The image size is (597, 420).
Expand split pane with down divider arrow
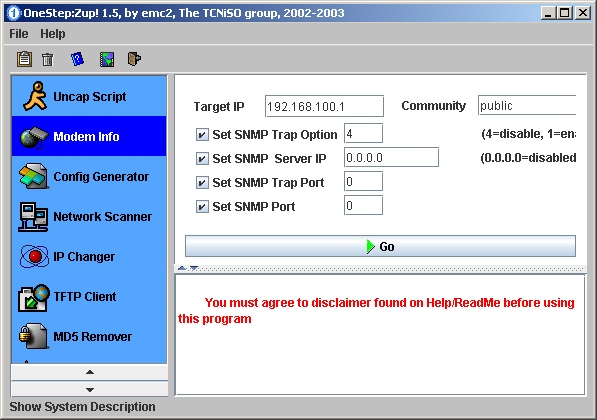pyautogui.click(x=194, y=268)
